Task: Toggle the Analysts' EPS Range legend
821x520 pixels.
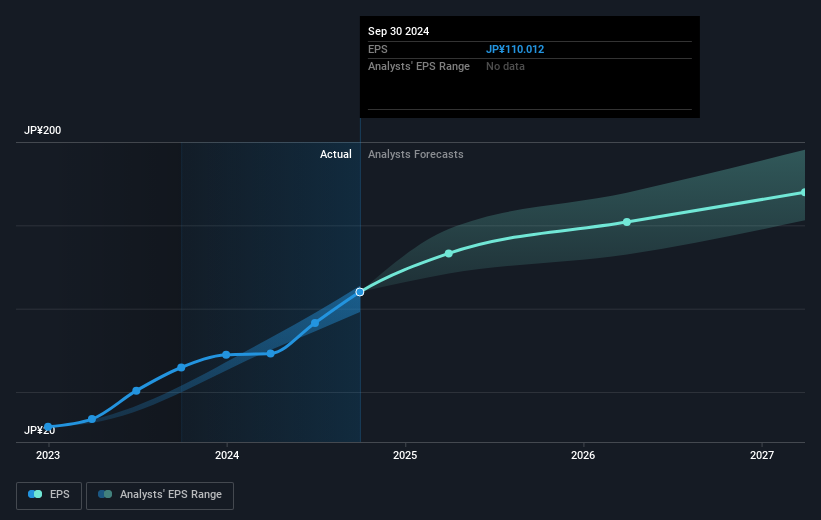Action: (x=160, y=495)
